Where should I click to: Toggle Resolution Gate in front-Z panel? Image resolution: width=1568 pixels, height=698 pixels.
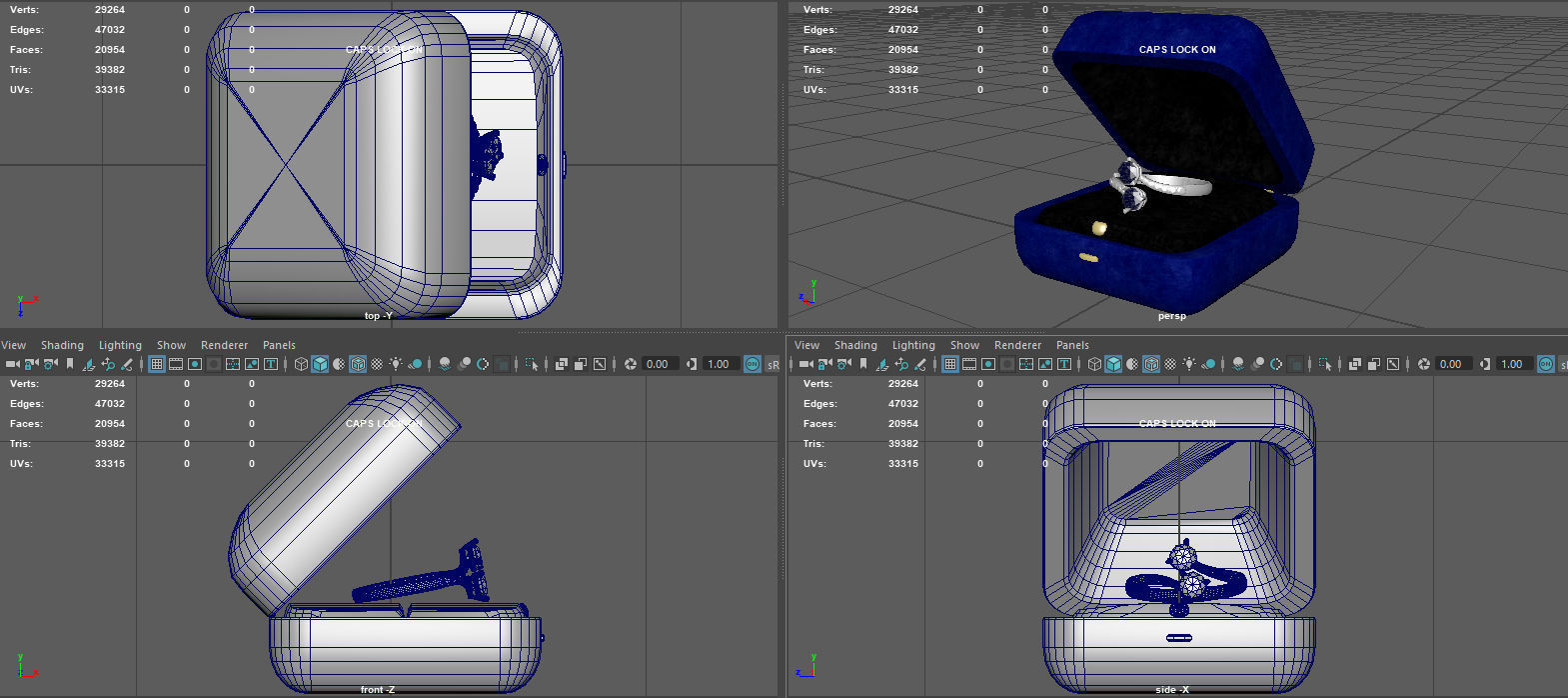195,364
